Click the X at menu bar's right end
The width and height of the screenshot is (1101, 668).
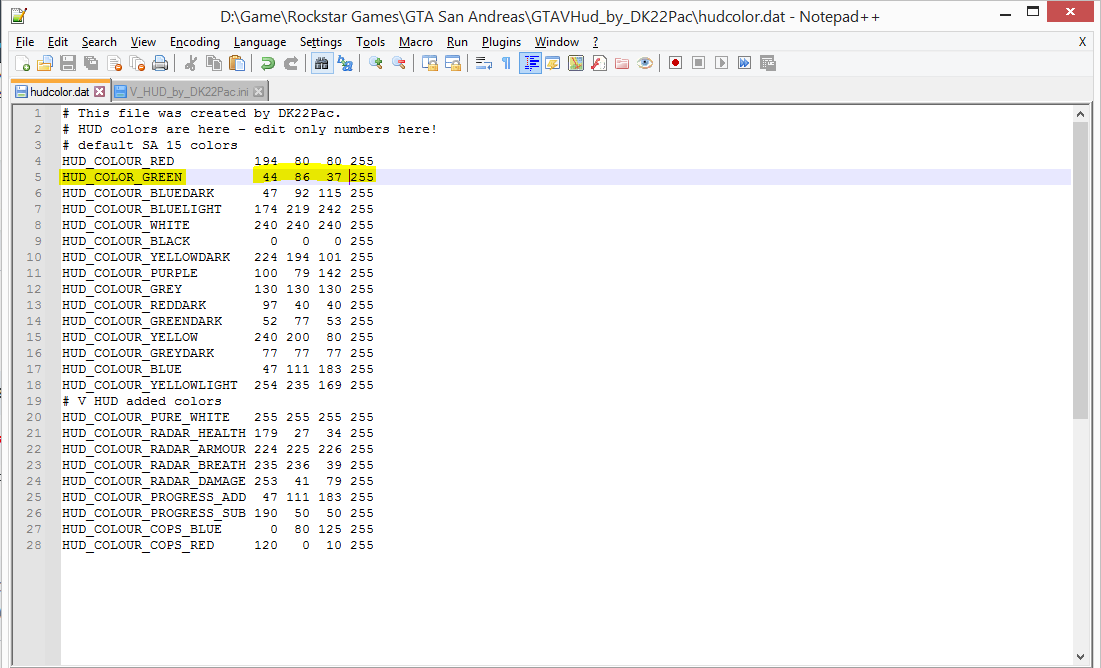point(1082,42)
